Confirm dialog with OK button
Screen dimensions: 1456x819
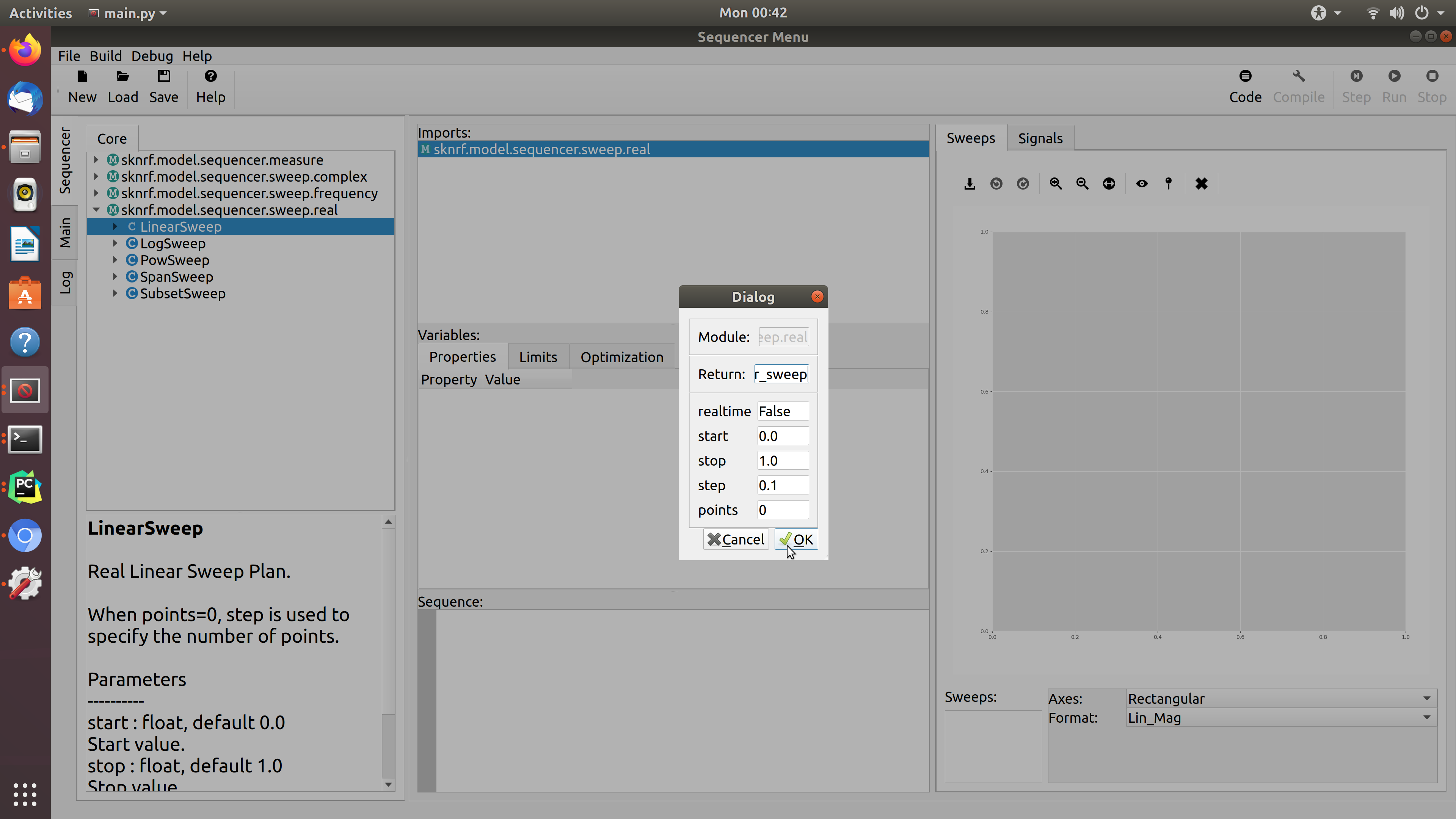point(796,540)
